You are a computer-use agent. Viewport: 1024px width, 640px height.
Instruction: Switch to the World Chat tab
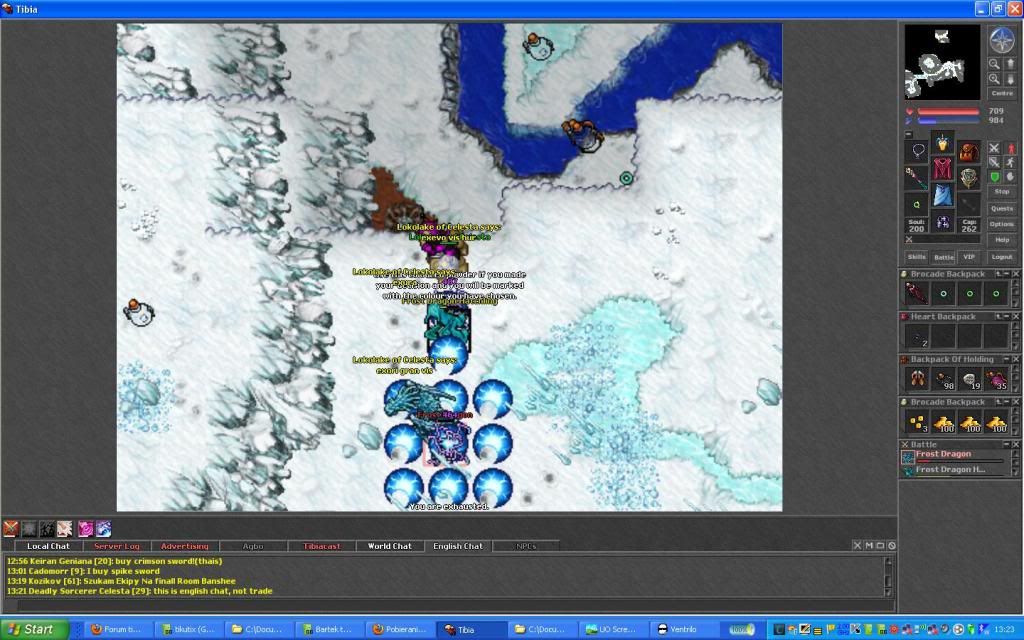[390, 546]
